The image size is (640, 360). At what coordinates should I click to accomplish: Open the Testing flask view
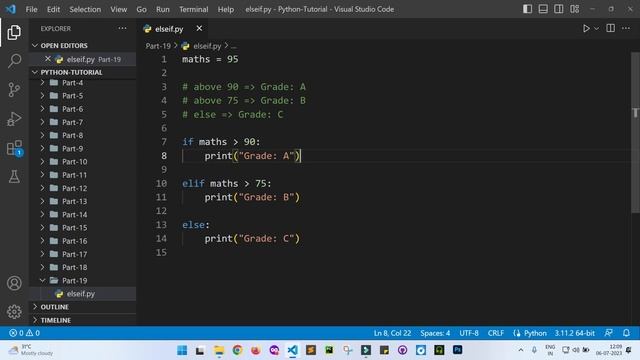pyautogui.click(x=14, y=177)
